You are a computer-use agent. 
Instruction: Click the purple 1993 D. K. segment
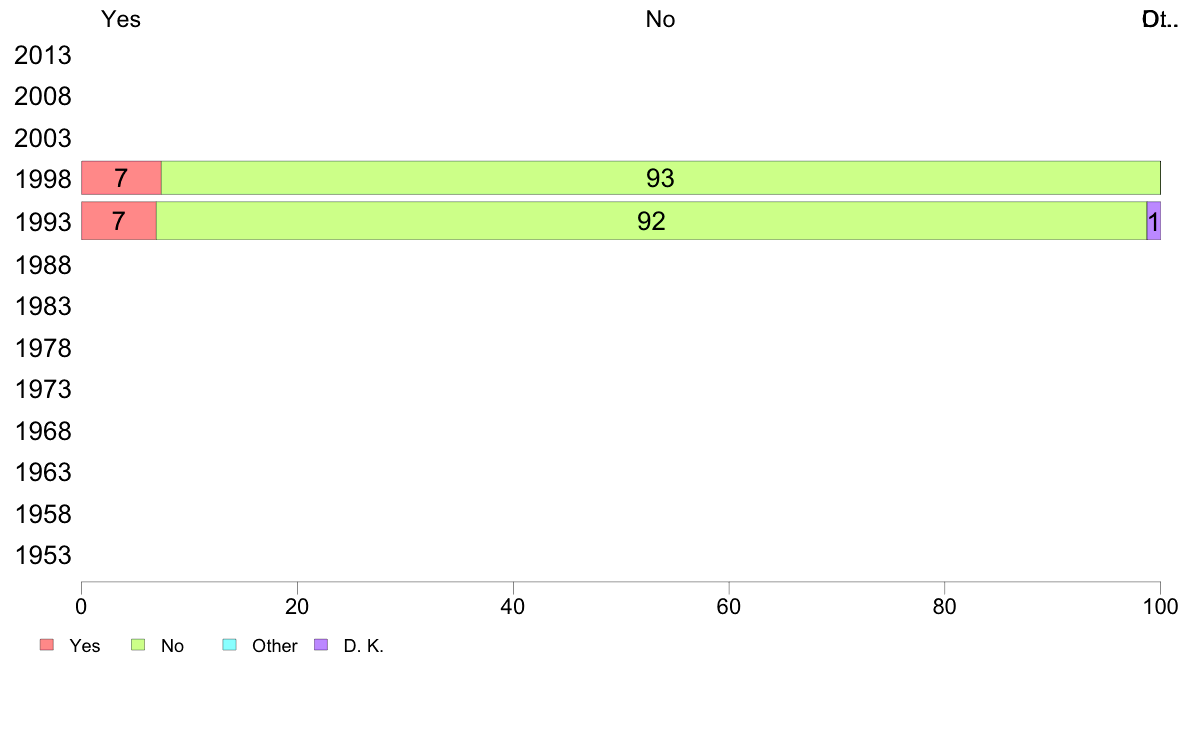(x=1153, y=221)
